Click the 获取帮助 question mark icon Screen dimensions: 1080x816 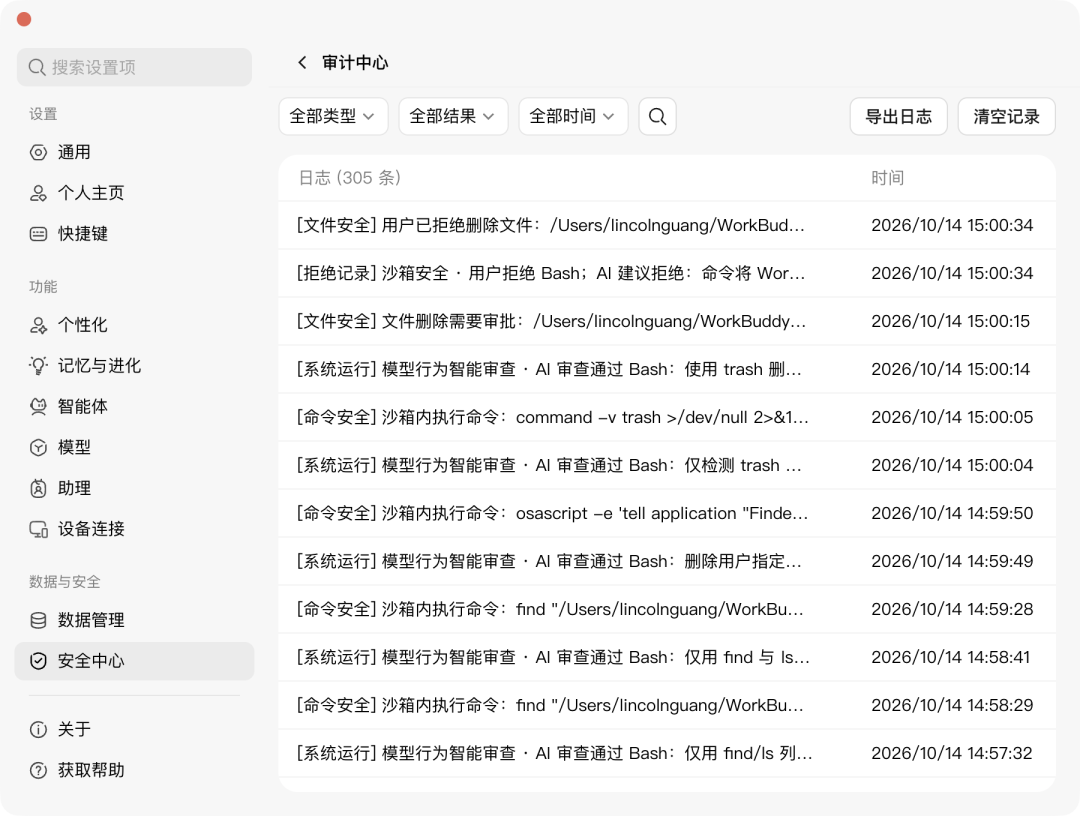click(39, 770)
